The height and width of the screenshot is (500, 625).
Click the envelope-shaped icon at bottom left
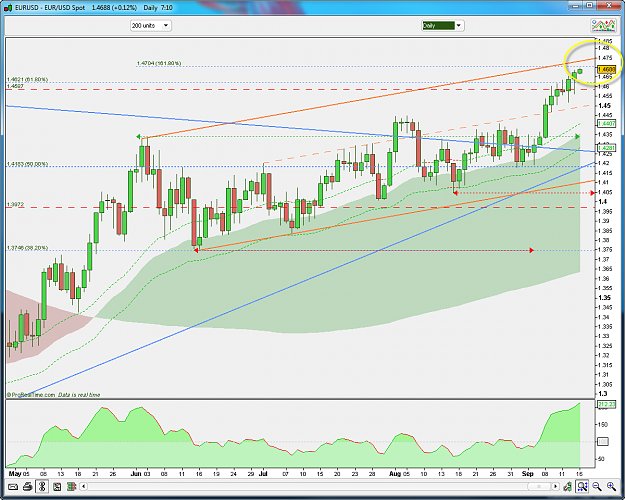[13, 486]
